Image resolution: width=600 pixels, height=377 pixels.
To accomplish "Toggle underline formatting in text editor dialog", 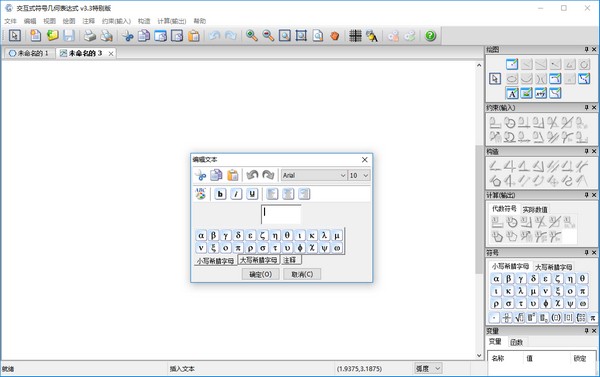I will point(252,194).
